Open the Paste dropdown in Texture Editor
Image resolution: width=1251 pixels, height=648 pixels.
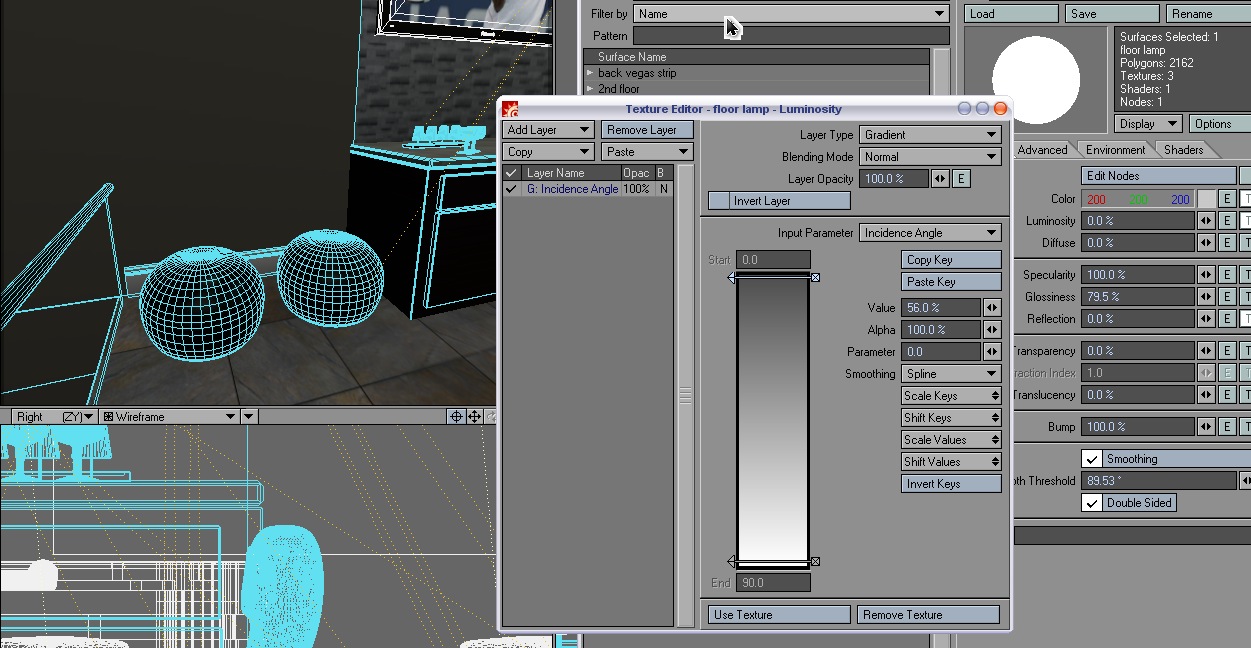(648, 152)
